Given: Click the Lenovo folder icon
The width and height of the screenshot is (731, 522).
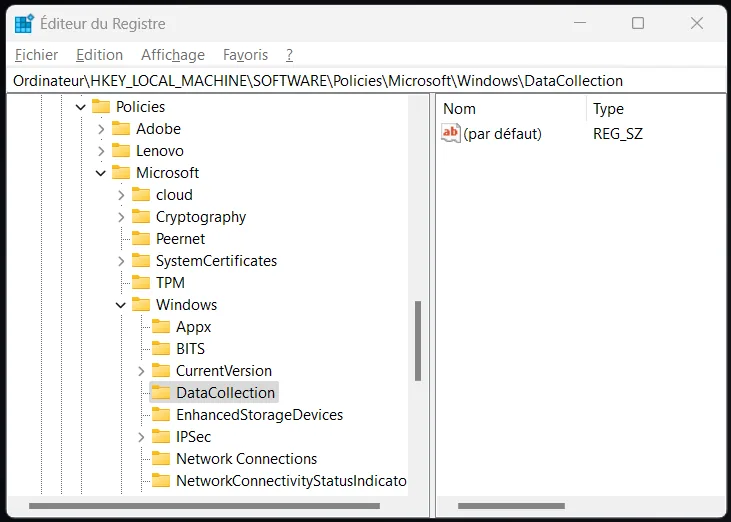Looking at the screenshot, I should [121, 151].
